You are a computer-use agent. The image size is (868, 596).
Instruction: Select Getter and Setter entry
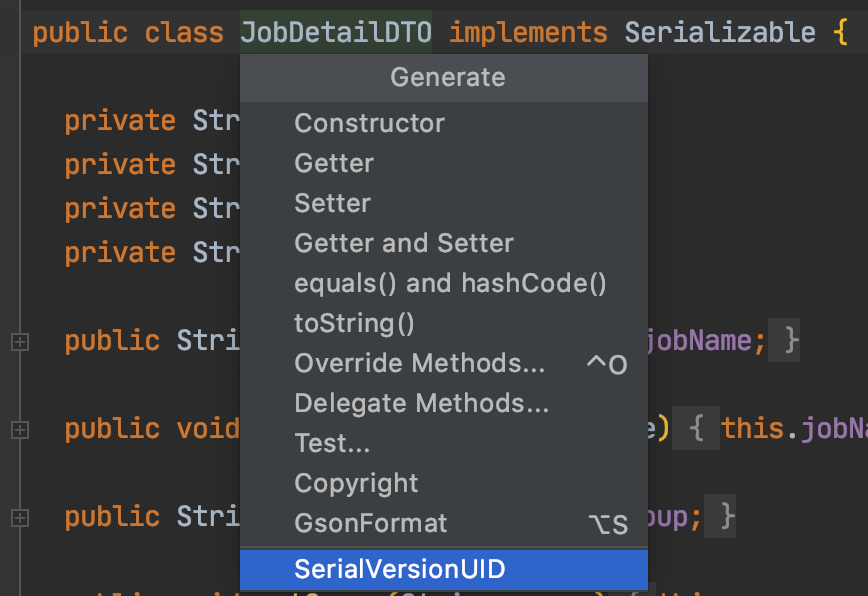point(403,243)
